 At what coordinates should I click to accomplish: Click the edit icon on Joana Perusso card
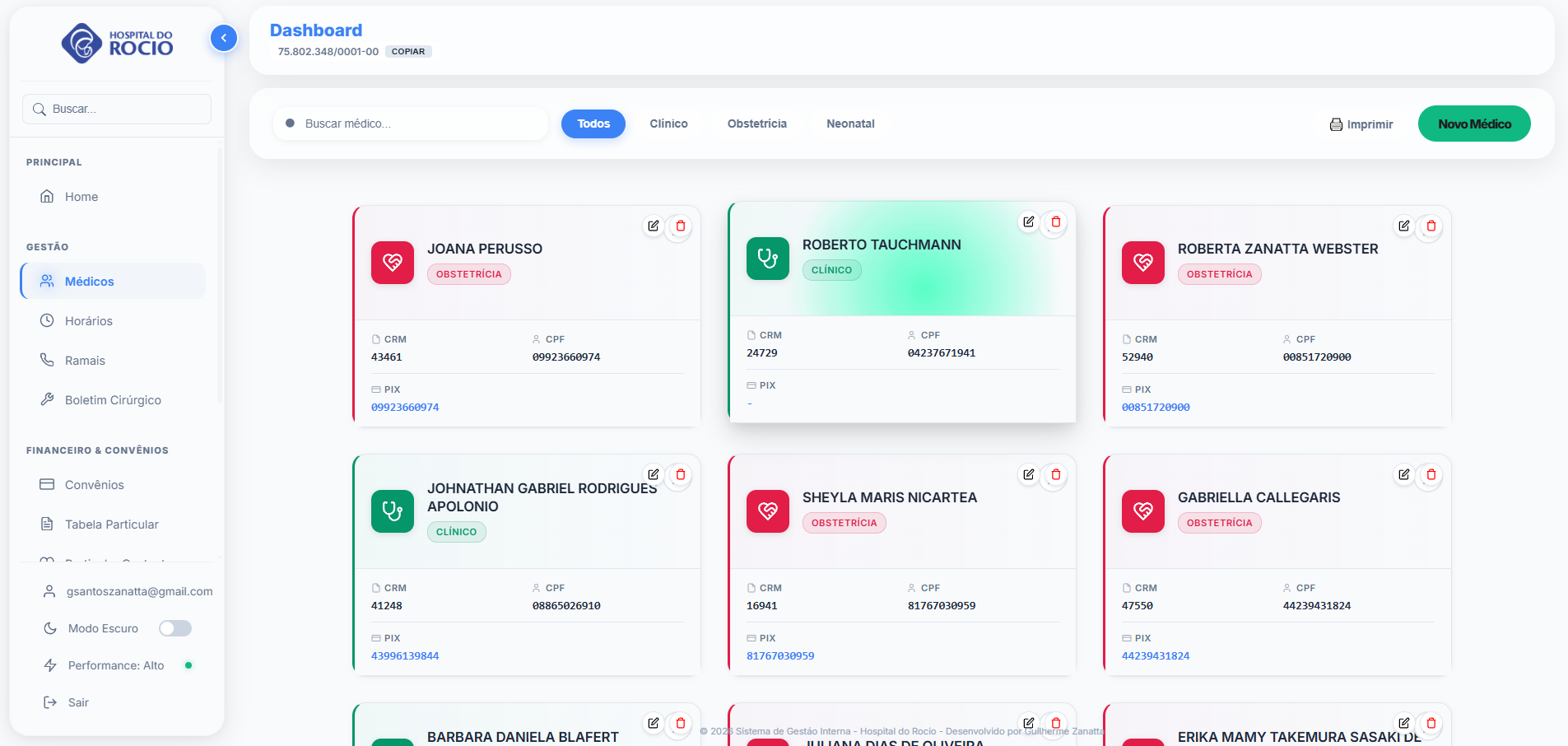click(653, 226)
